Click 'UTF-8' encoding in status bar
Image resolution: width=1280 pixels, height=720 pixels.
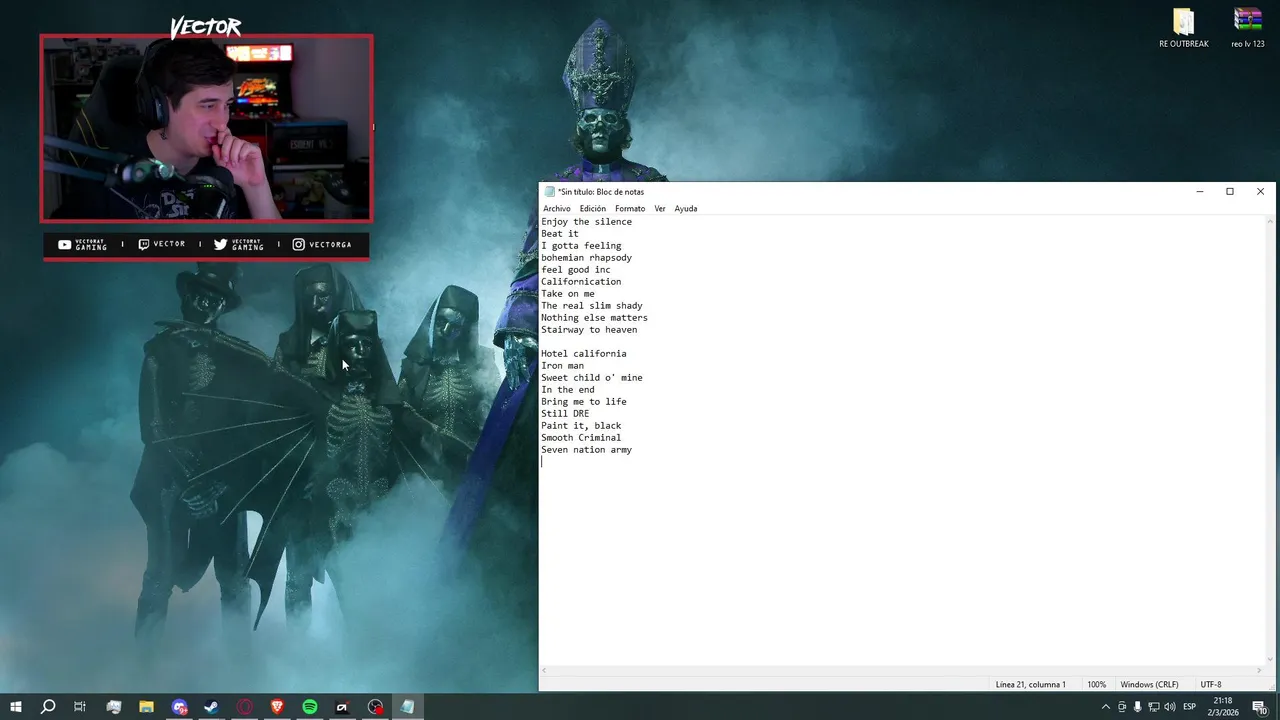coord(1211,684)
